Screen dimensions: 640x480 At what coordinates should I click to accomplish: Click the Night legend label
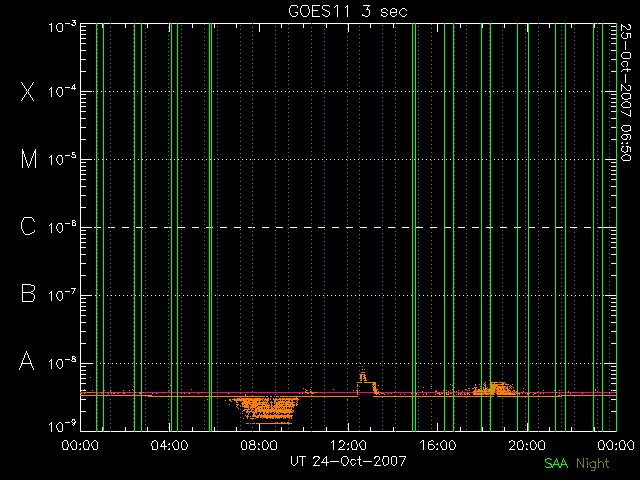point(593,464)
